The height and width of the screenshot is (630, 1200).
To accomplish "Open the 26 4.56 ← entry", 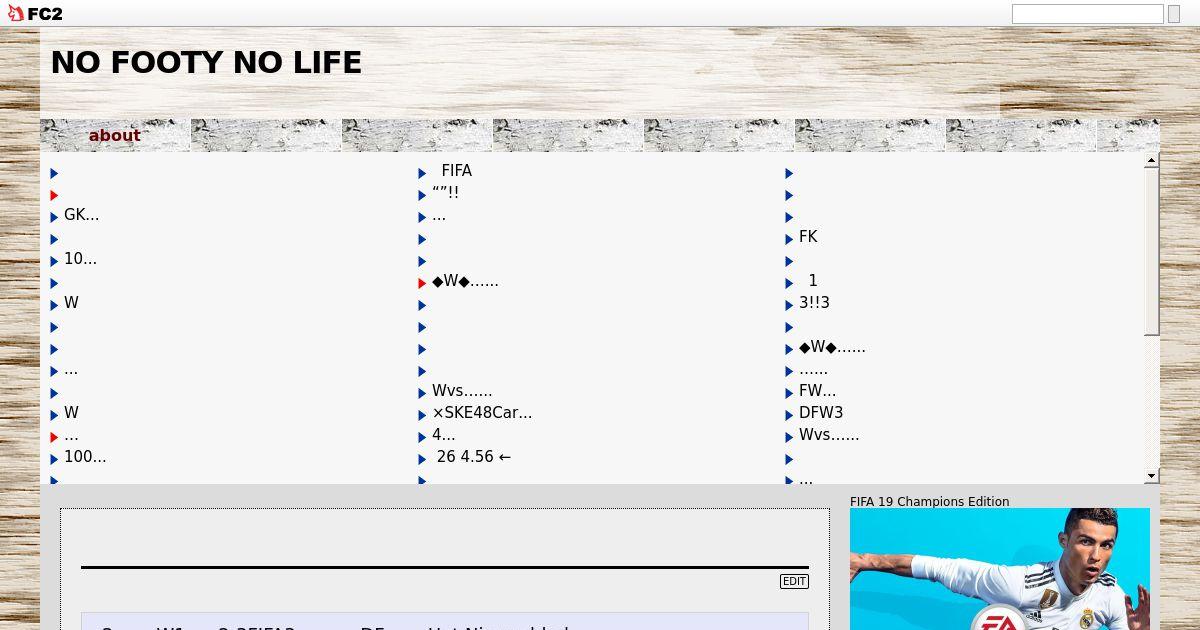I will (x=474, y=457).
